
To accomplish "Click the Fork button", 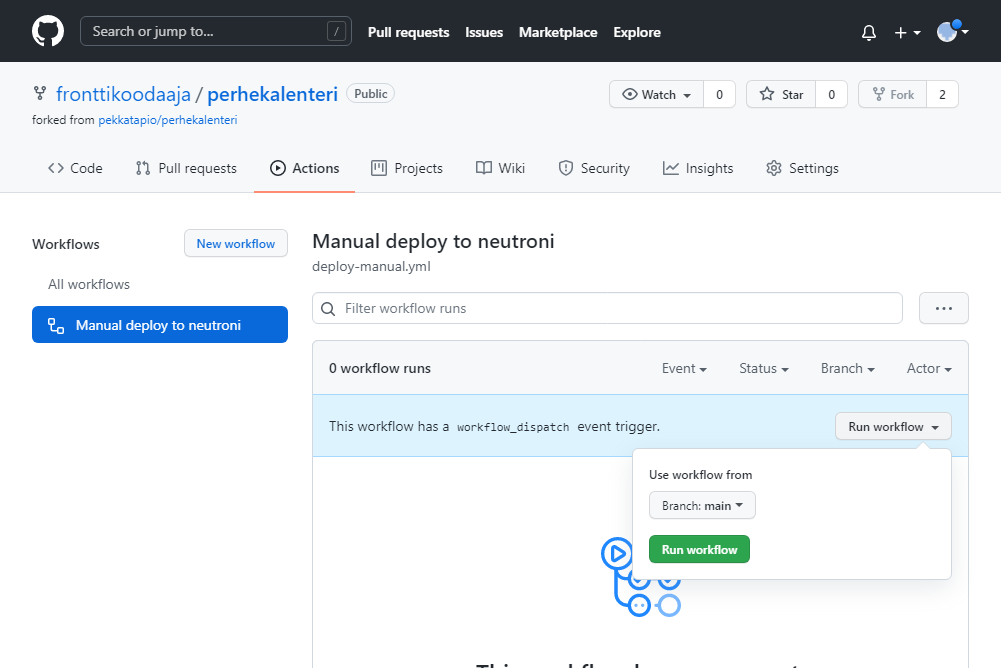I will coord(892,95).
